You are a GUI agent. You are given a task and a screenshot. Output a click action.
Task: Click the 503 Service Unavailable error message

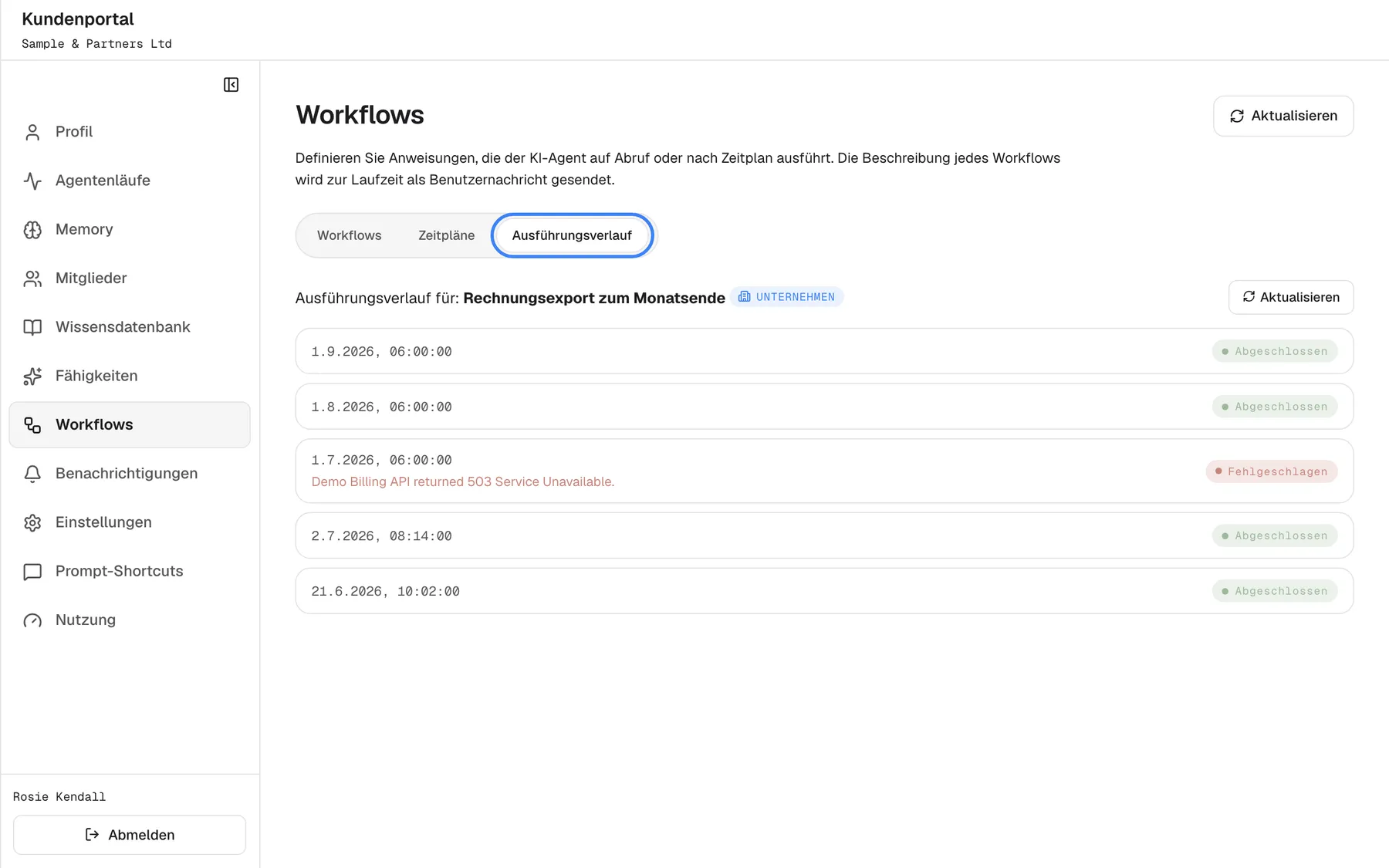[463, 481]
